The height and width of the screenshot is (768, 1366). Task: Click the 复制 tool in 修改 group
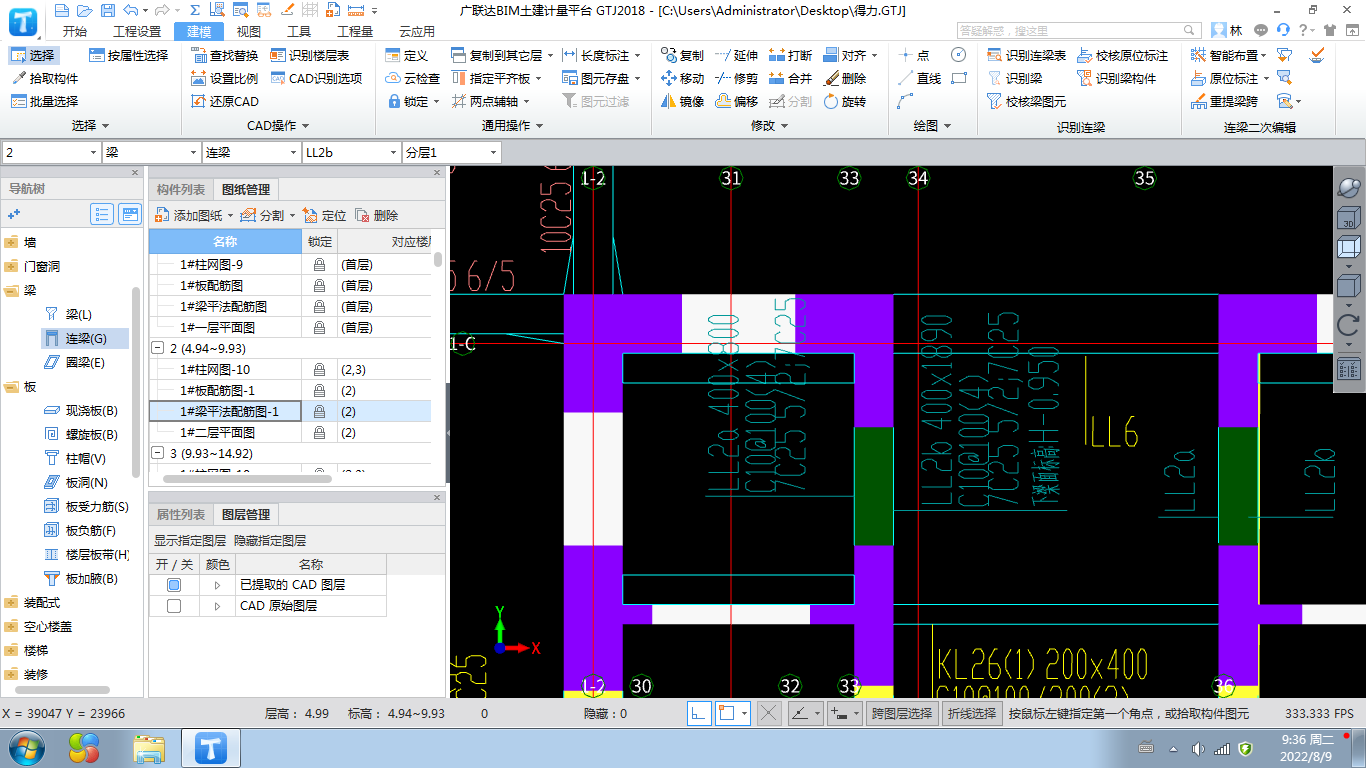pyautogui.click(x=682, y=55)
